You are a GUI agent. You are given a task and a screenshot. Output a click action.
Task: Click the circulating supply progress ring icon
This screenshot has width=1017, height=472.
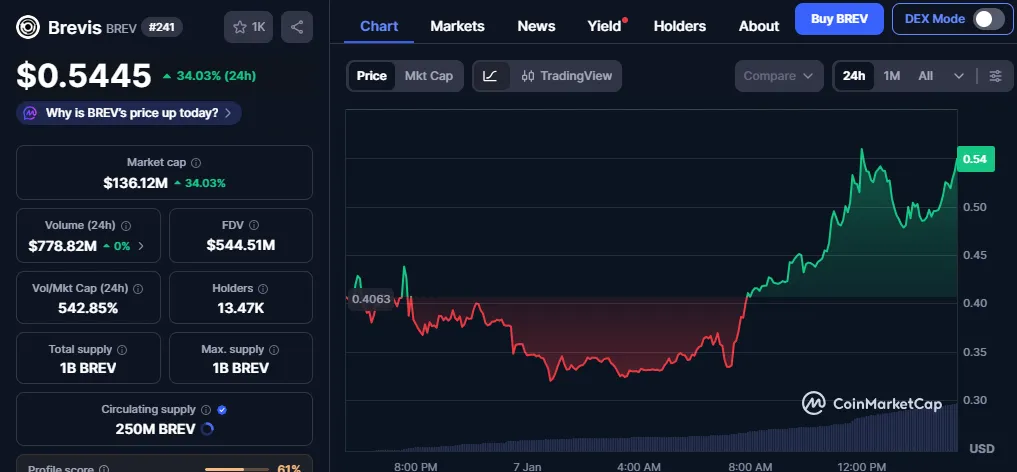click(207, 429)
